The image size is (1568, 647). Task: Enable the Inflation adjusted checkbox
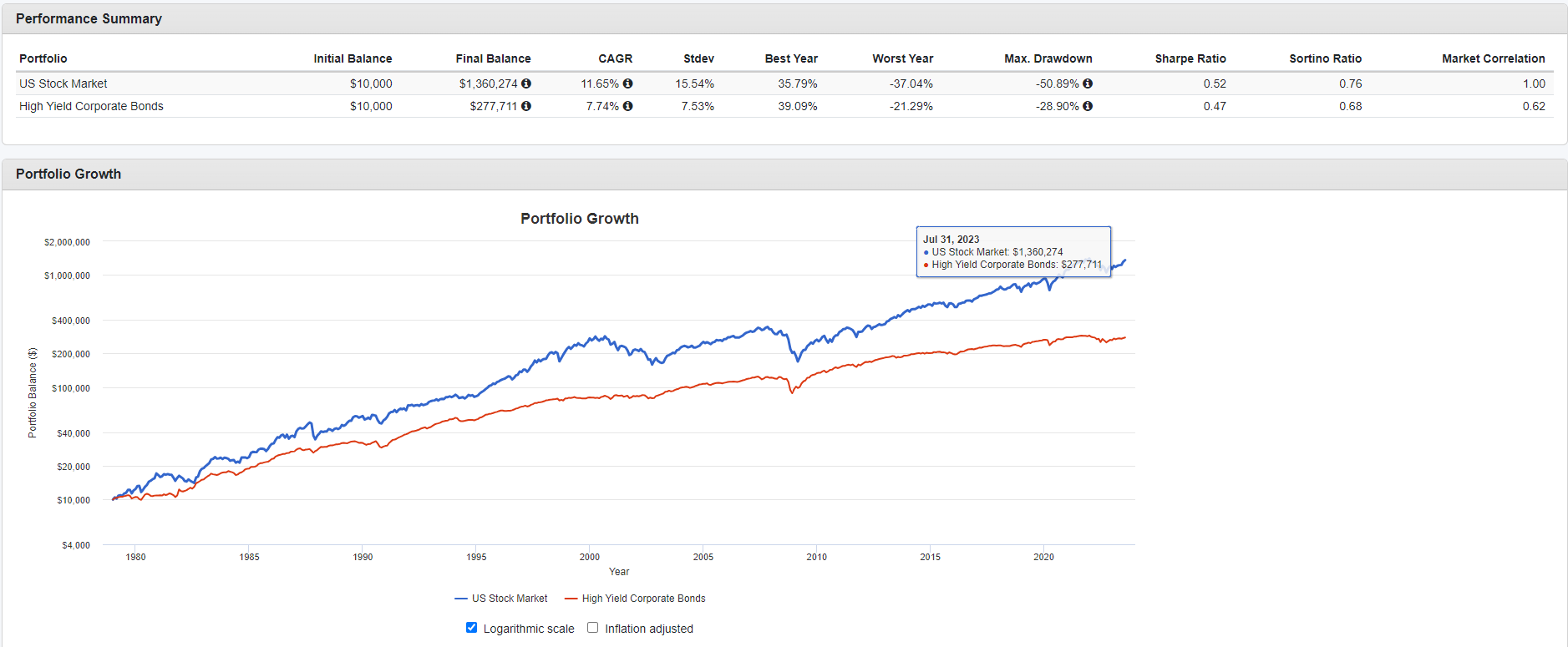[592, 628]
